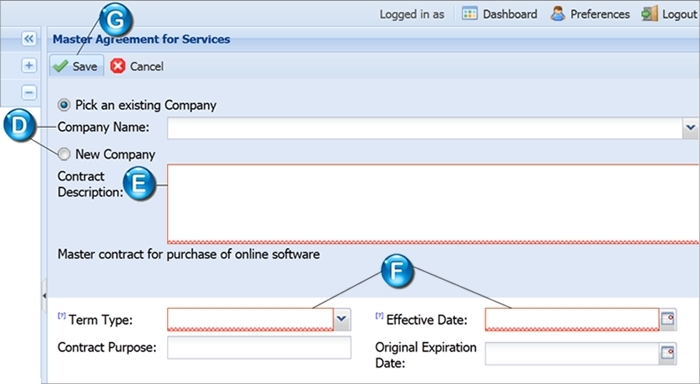This screenshot has height=384, width=700.
Task: Click the Contract Purpose input field
Action: point(259,347)
